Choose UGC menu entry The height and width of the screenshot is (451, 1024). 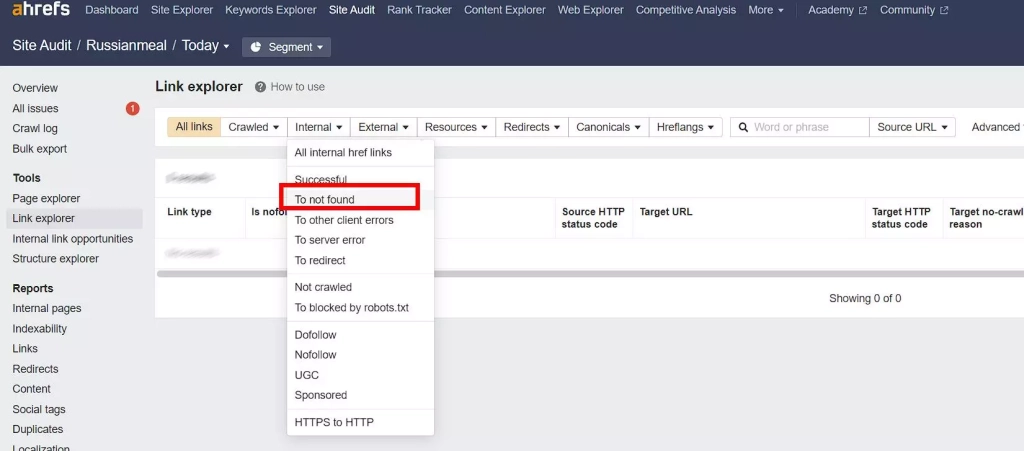pos(360,375)
